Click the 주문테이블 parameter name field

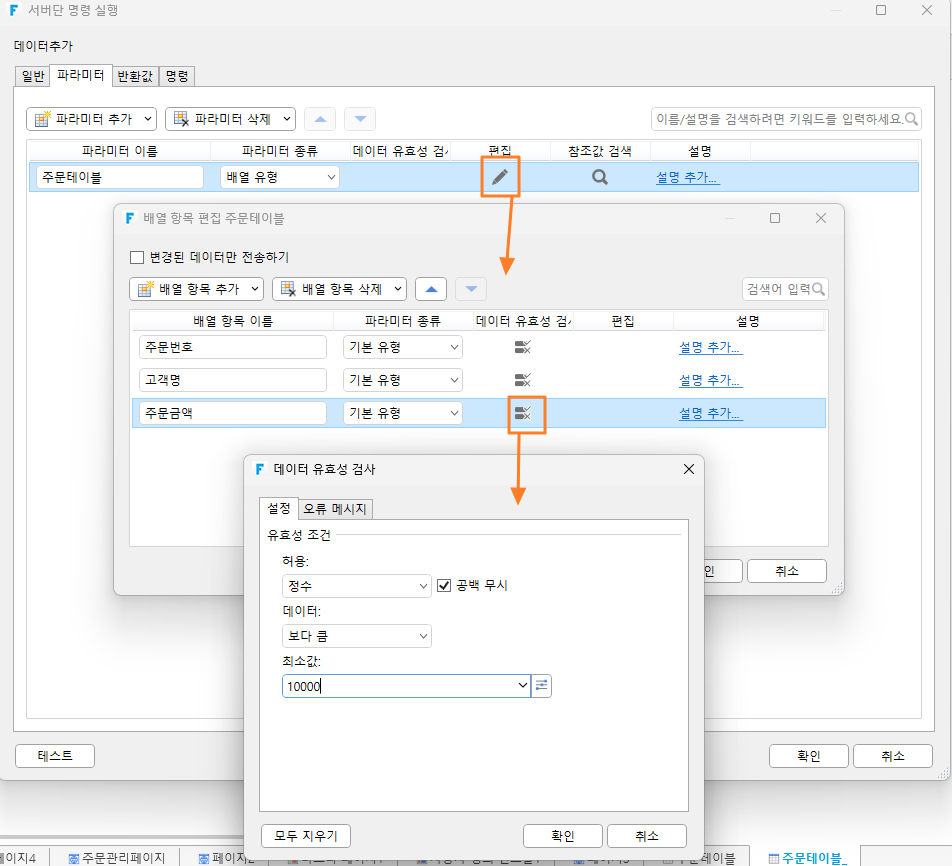click(x=120, y=177)
